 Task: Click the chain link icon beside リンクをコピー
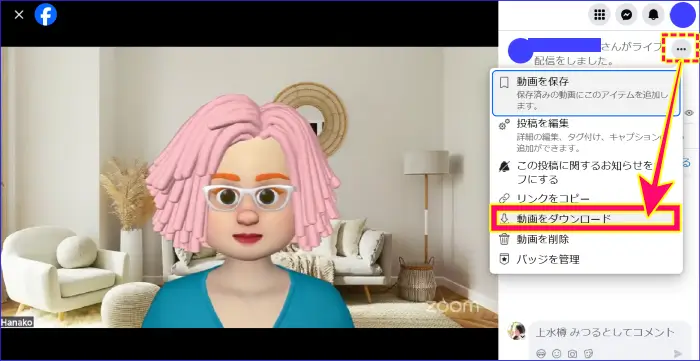[504, 198]
